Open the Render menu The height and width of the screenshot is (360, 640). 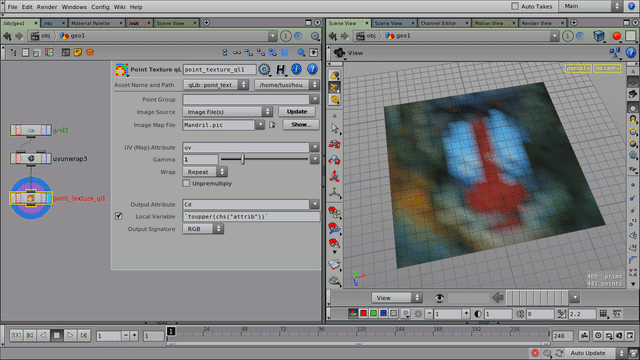(x=47, y=7)
